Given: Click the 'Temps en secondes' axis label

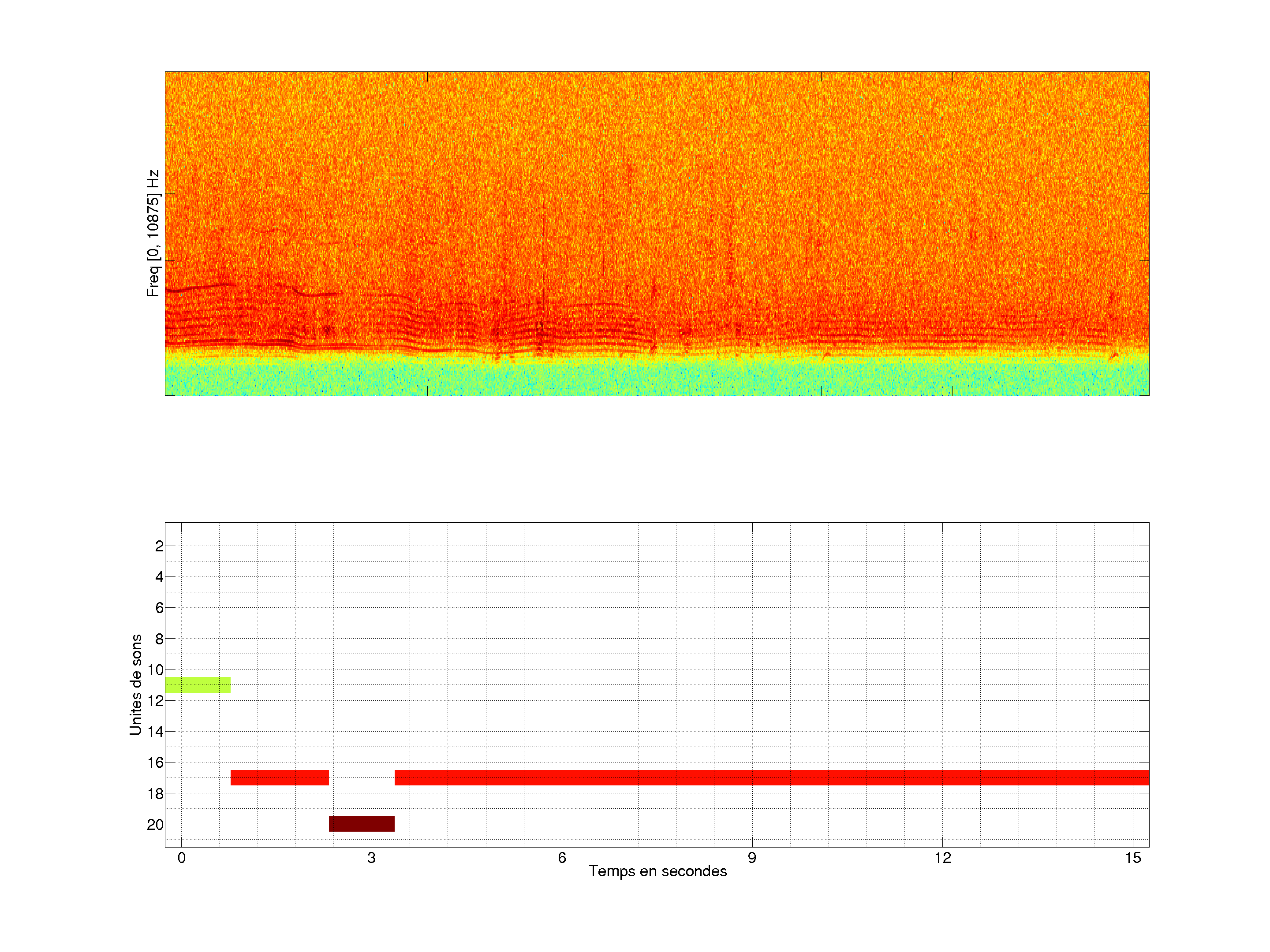Looking at the screenshot, I should pos(657,871).
